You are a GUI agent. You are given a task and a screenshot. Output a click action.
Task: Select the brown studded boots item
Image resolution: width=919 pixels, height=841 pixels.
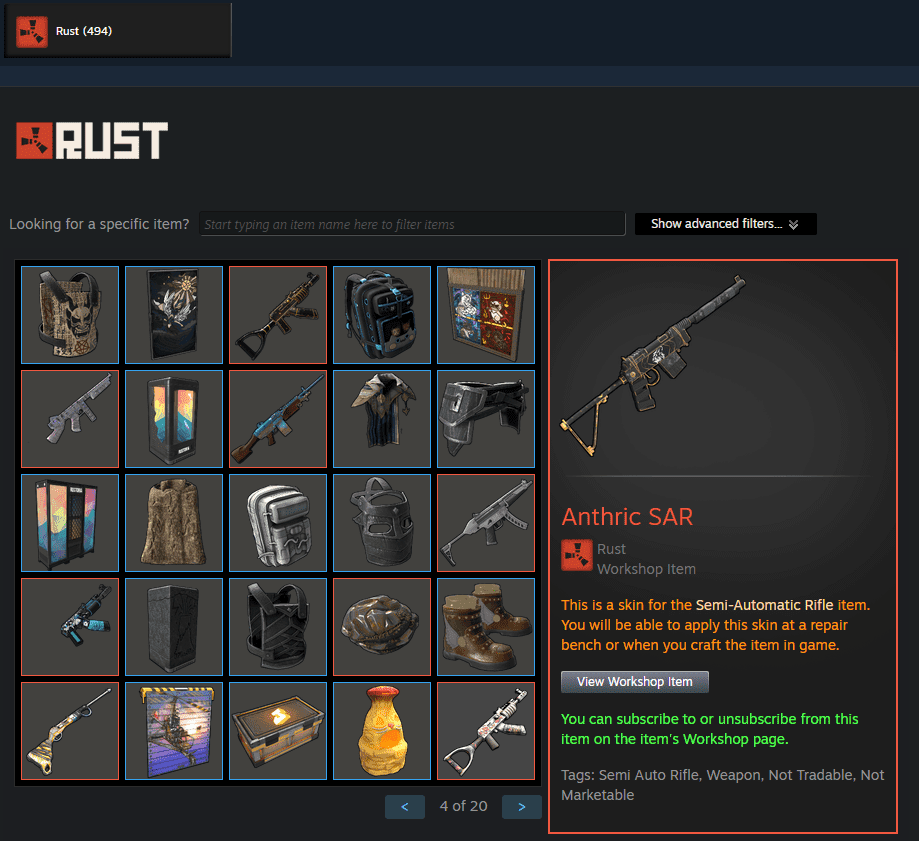pos(486,627)
